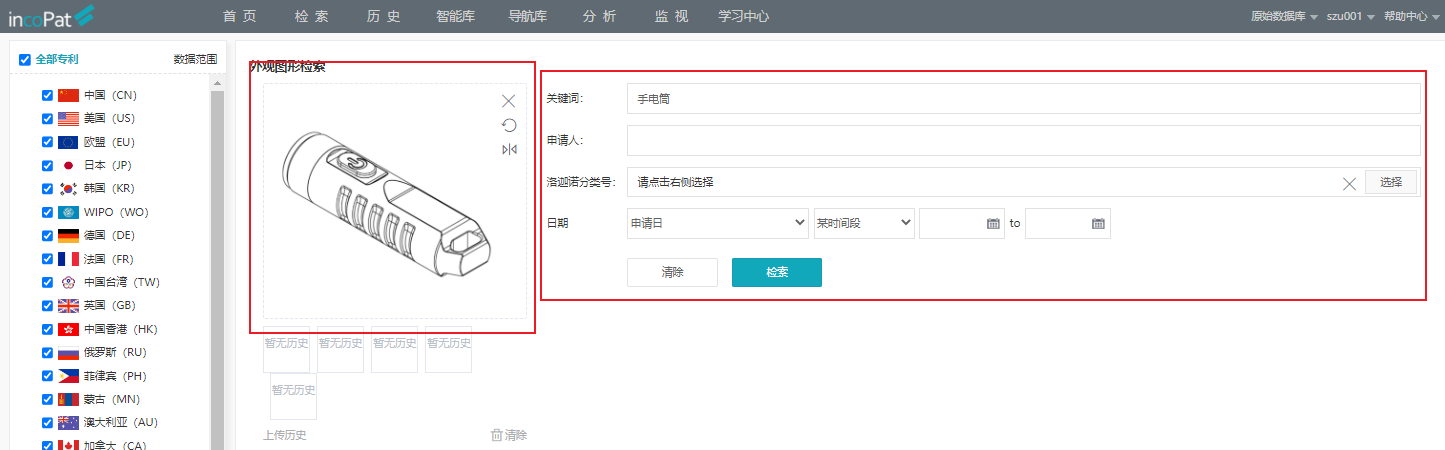Uncheck the 中国台湾 (TW) checkbox

tap(47, 282)
